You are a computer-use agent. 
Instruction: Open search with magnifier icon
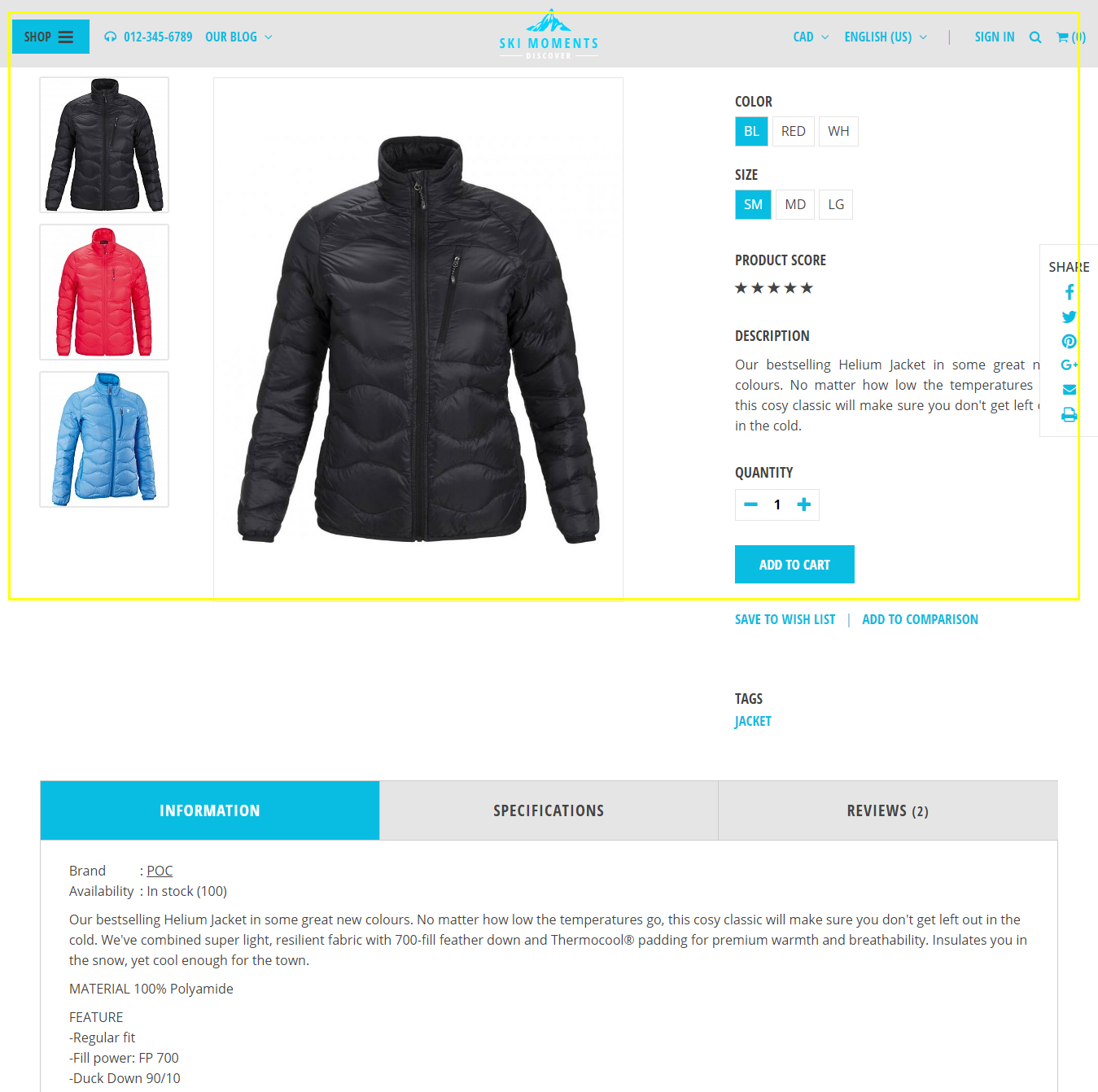click(x=1035, y=37)
